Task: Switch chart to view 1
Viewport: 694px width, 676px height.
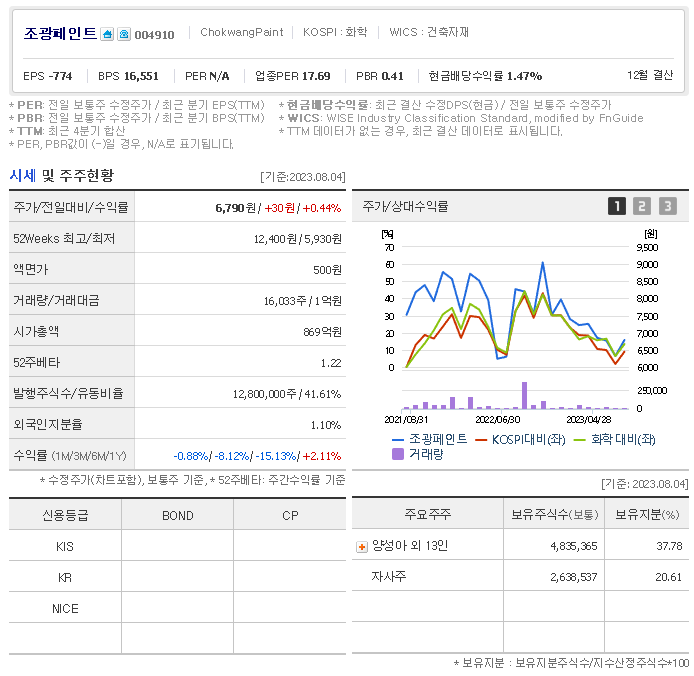Action: tap(617, 206)
